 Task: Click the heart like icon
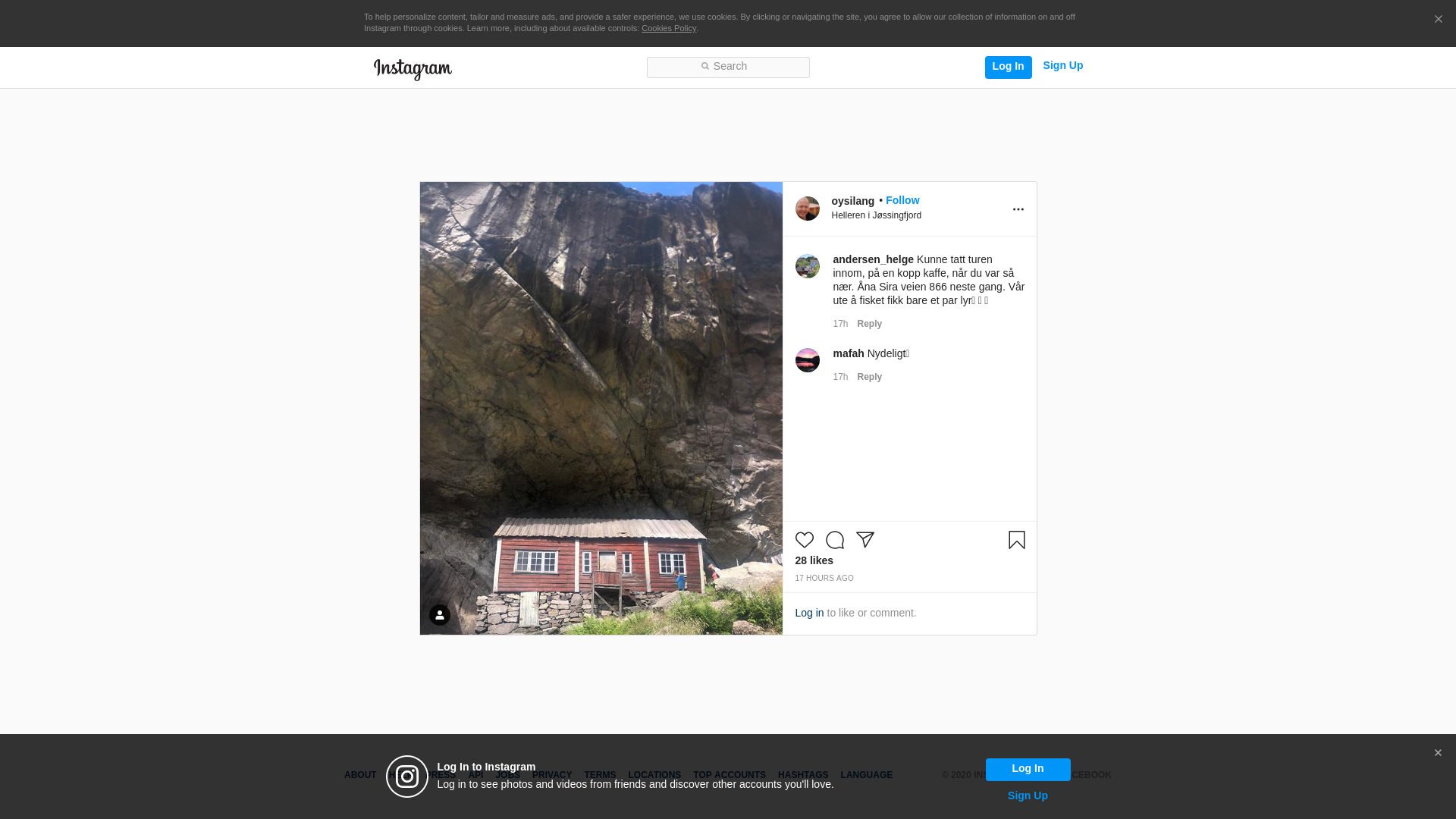coord(804,540)
